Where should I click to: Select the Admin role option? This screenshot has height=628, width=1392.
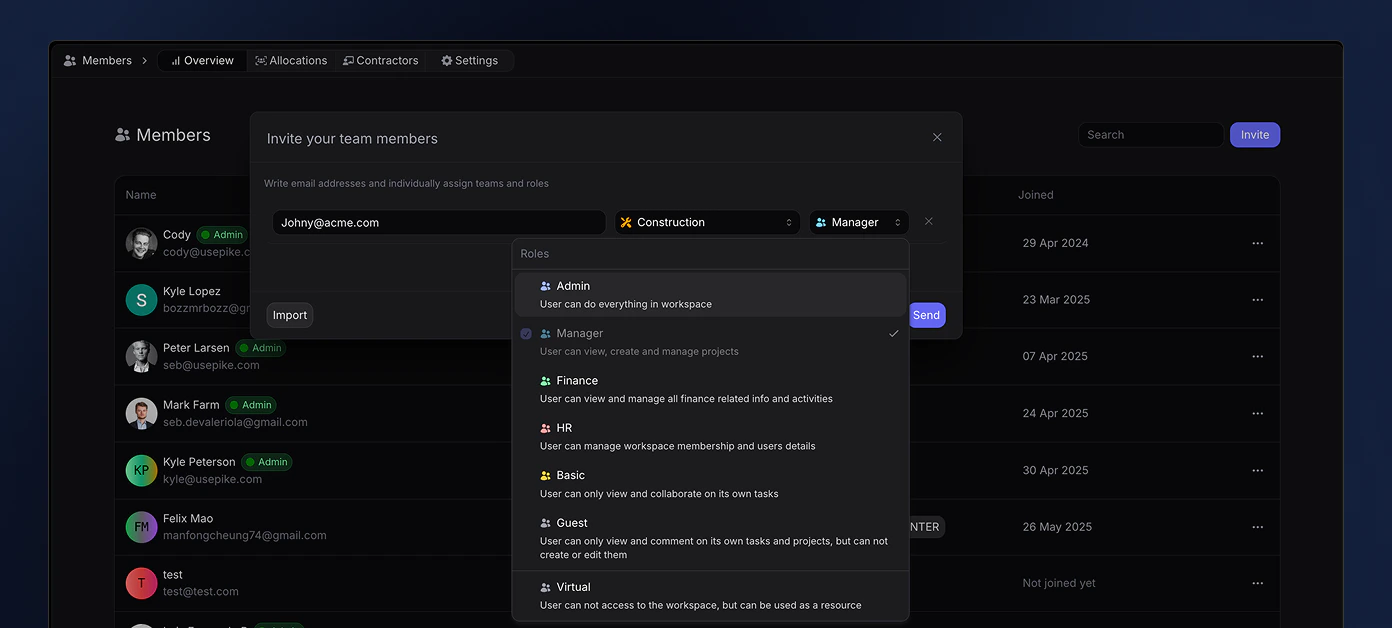tap(711, 295)
